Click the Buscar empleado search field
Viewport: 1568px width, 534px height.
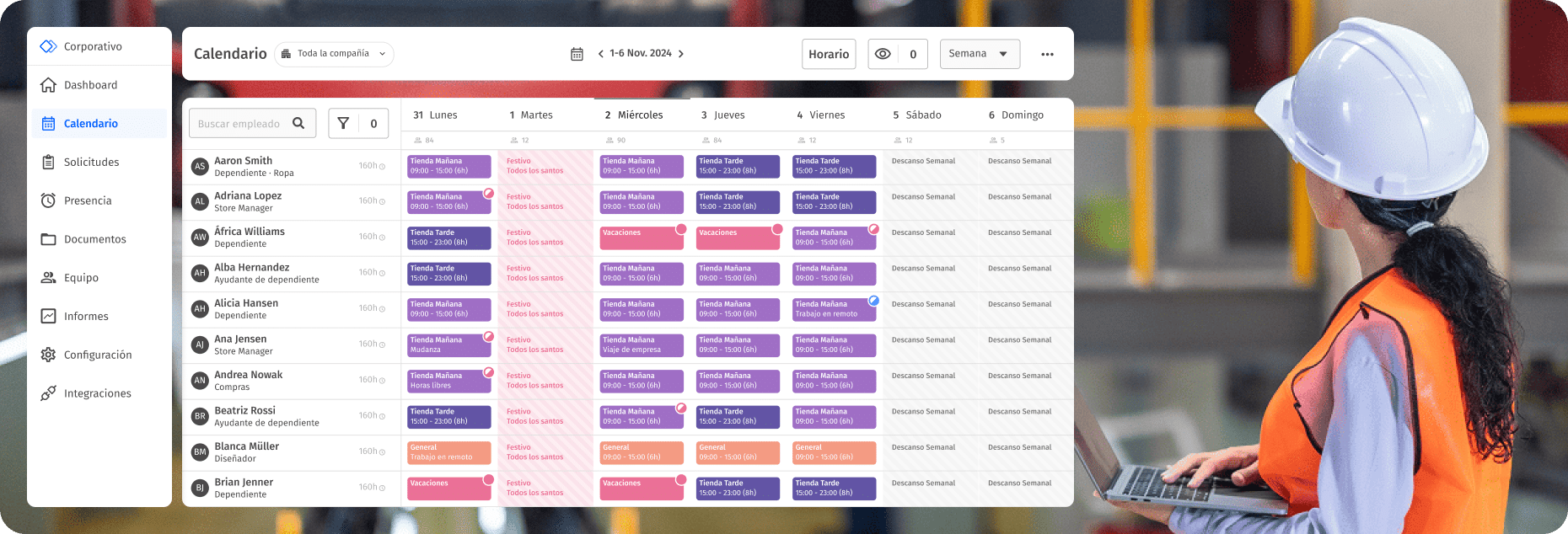[239, 124]
